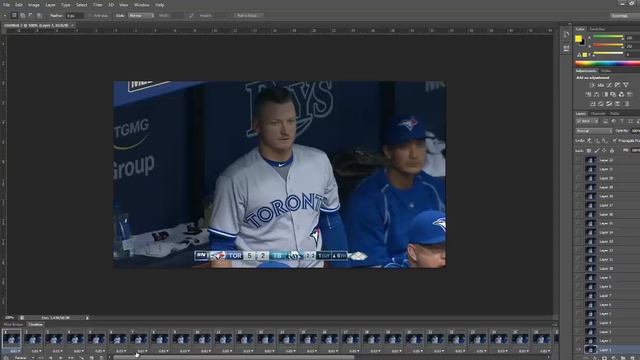Viewport: 640px width, 360px height.
Task: Toggle the Anti-alias checkbox
Action: pyautogui.click(x=90, y=16)
